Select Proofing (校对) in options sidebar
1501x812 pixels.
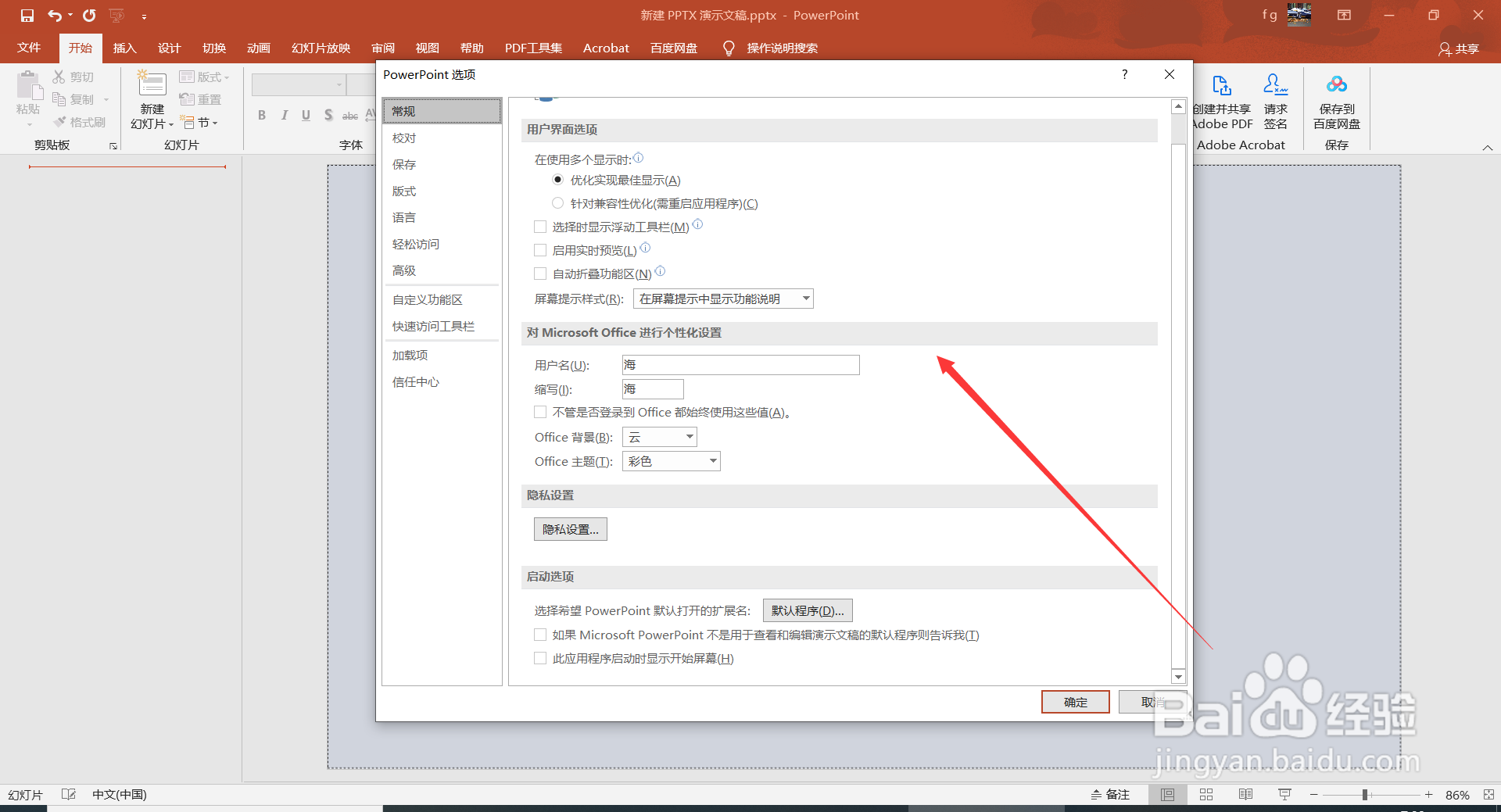pos(442,138)
